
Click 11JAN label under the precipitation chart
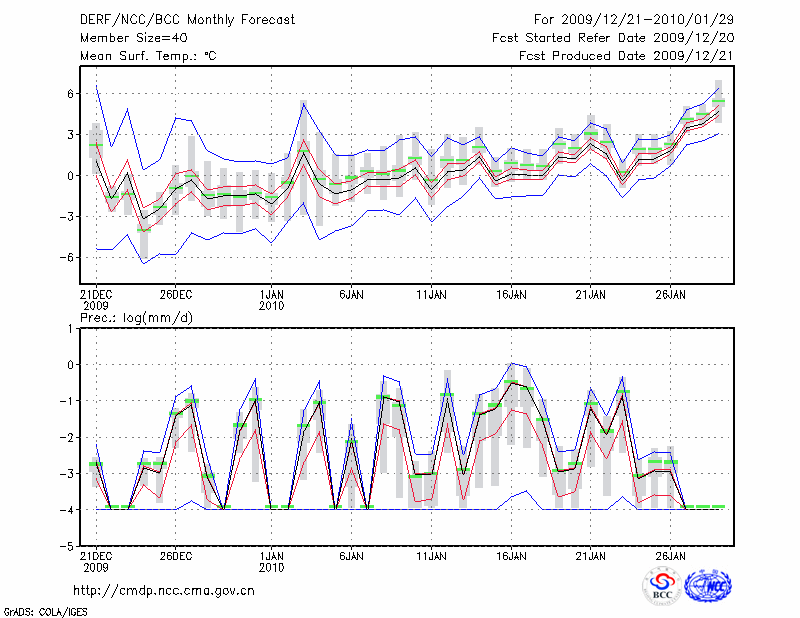click(431, 554)
